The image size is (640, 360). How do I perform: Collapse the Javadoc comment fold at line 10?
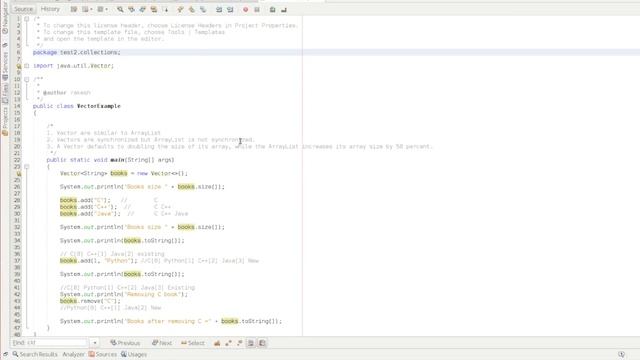point(27,79)
